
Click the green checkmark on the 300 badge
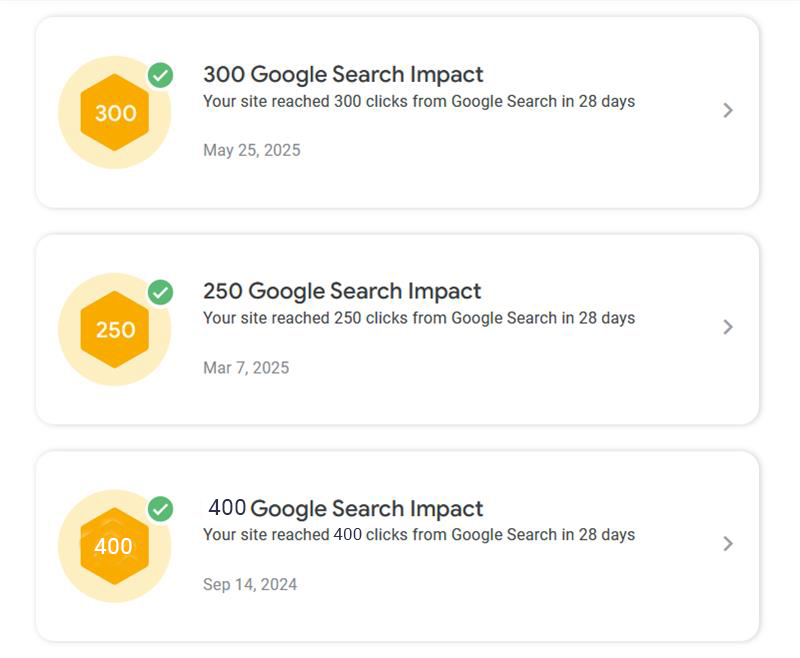(160, 75)
